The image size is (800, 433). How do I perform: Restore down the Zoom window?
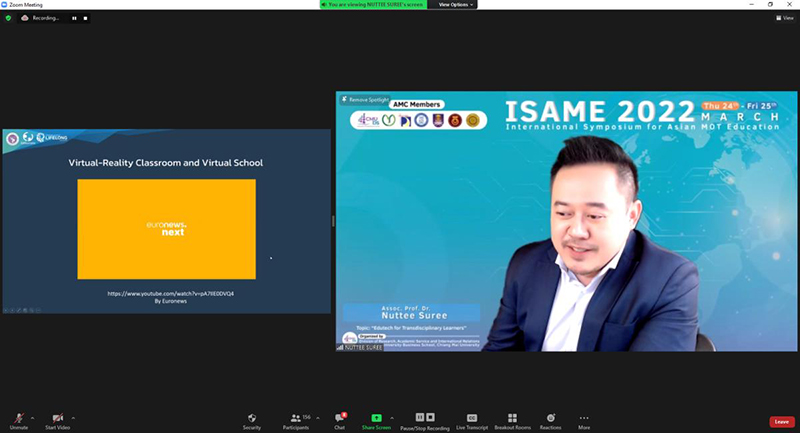pos(770,5)
